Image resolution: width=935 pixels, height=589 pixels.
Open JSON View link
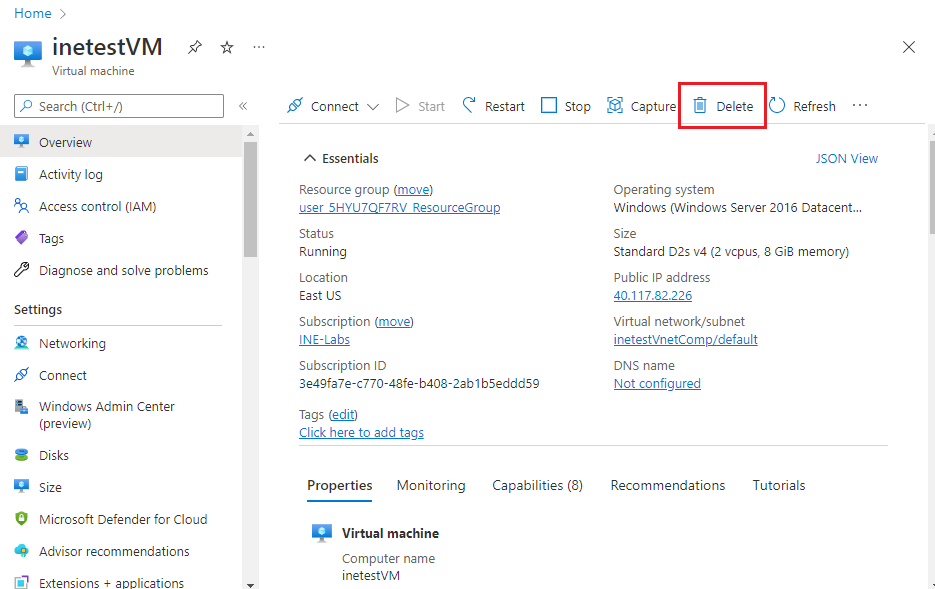point(846,158)
